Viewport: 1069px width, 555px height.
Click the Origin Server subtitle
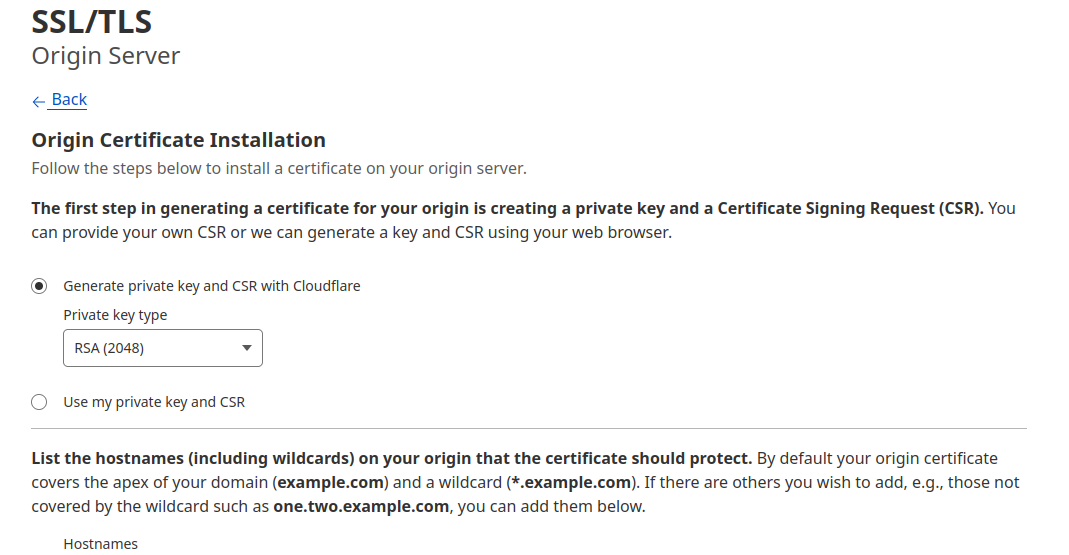tap(106, 56)
